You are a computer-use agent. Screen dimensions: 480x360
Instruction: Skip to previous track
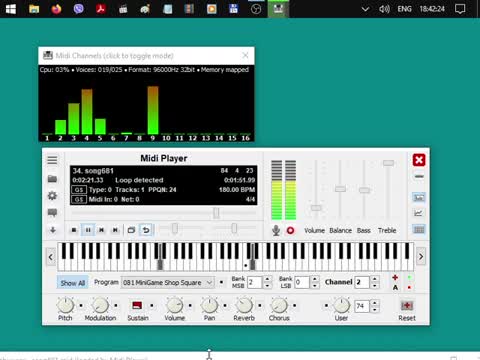click(101, 230)
